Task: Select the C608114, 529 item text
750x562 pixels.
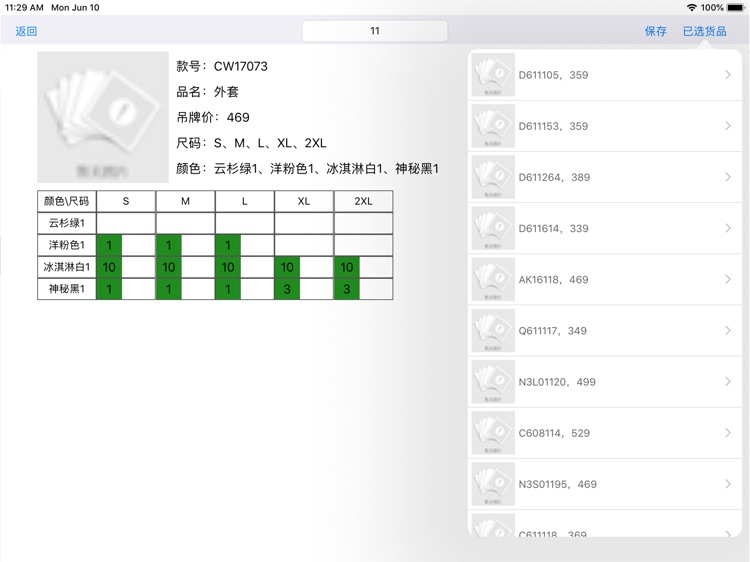Action: coord(554,433)
